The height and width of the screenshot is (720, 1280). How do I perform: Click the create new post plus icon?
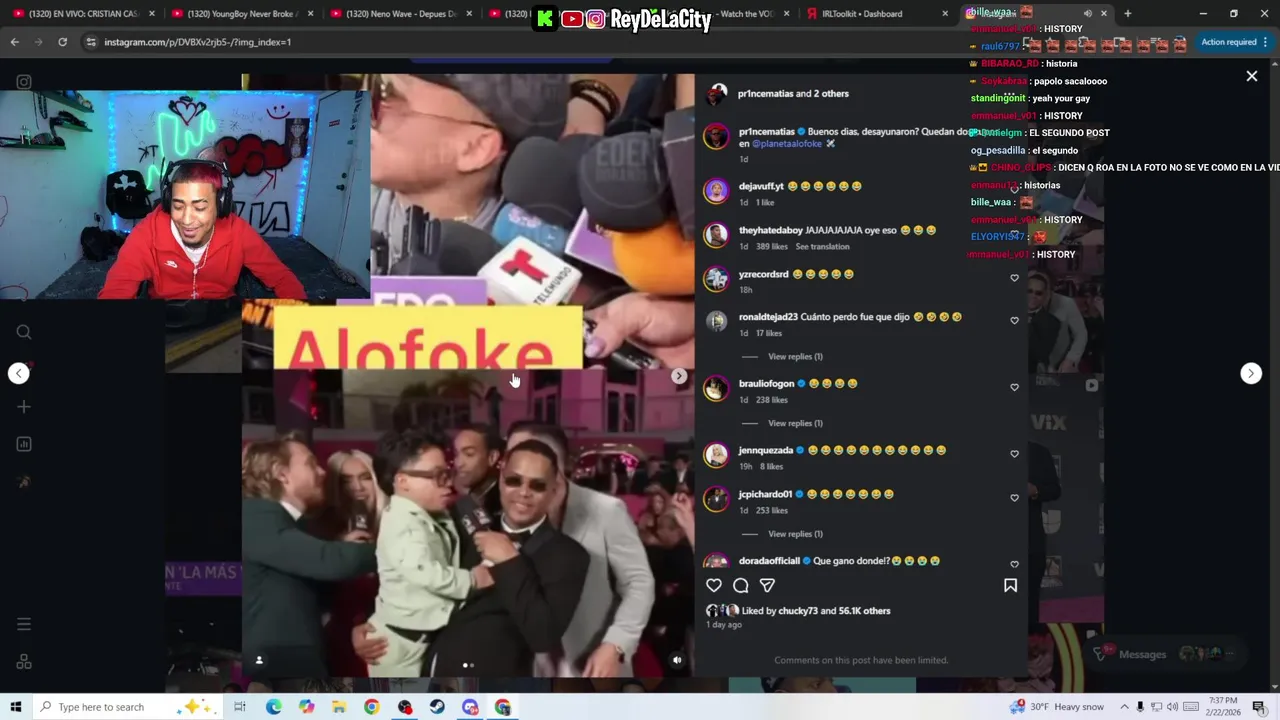click(24, 407)
